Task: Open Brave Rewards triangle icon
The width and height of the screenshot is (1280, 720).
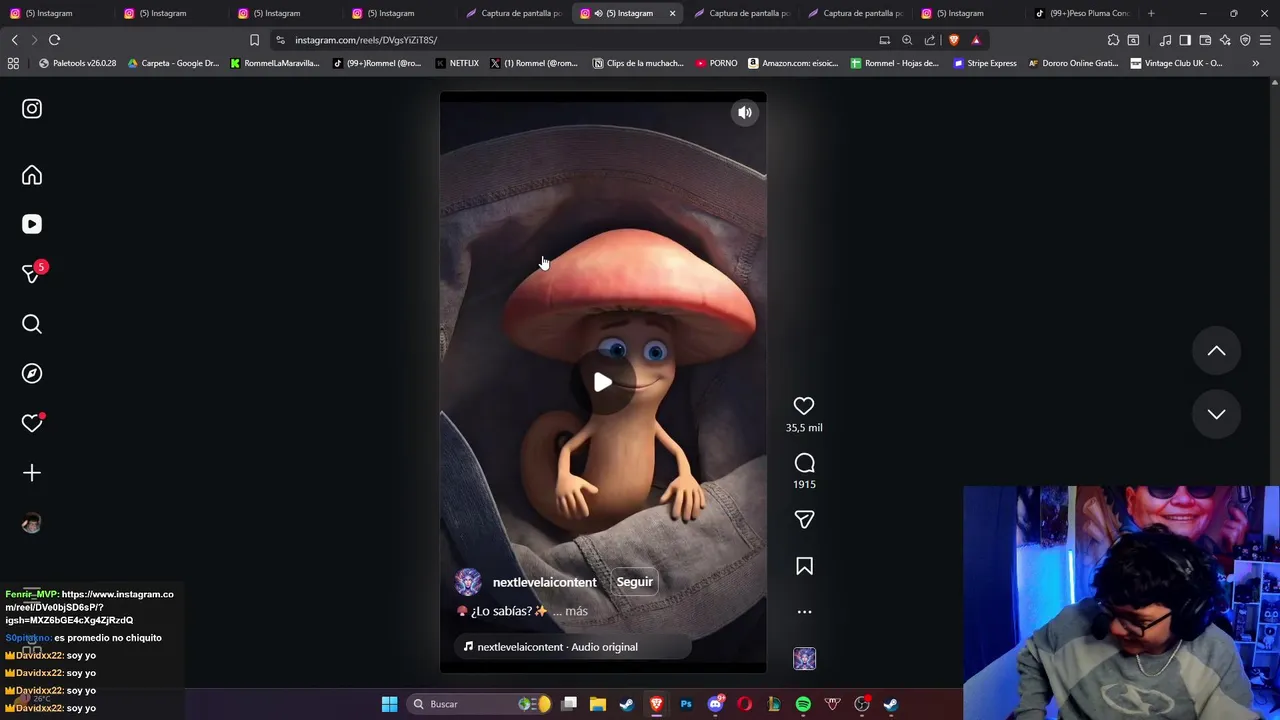Action: click(x=976, y=40)
